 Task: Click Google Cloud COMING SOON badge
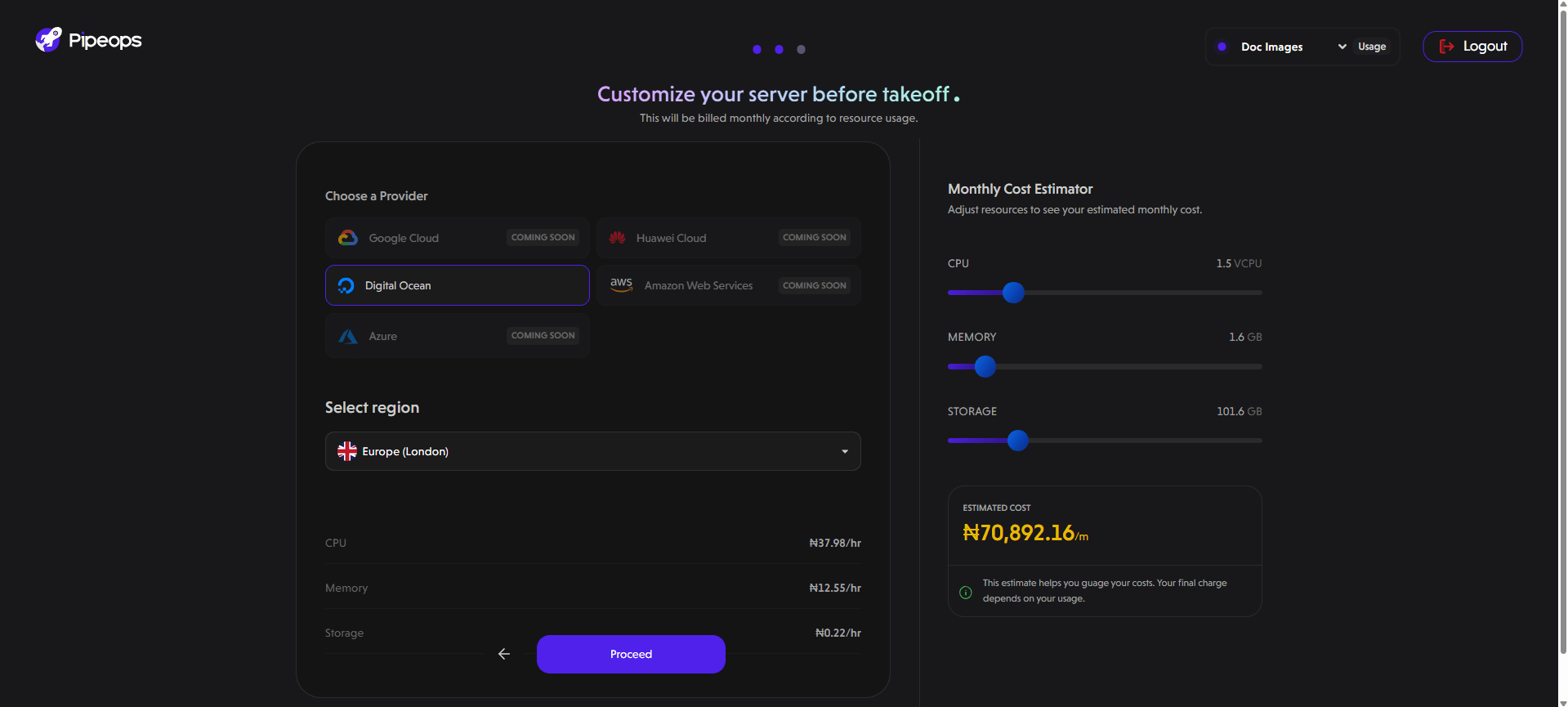(543, 237)
